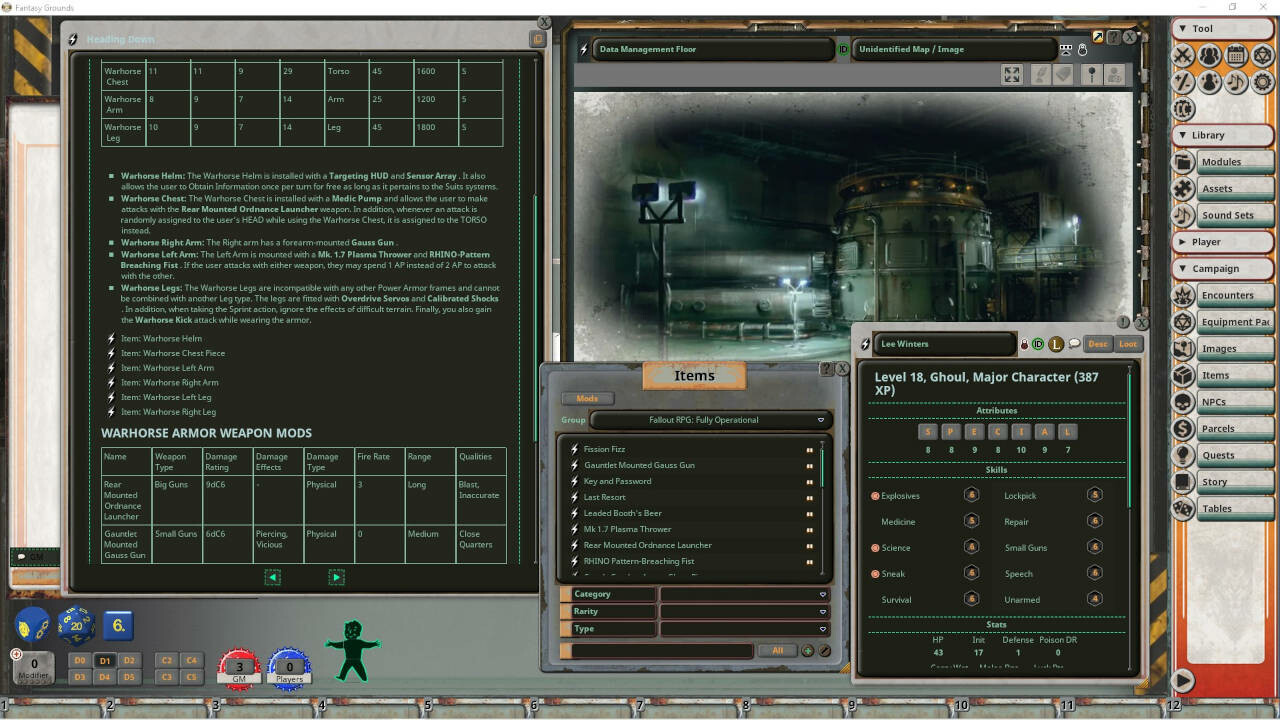The height and width of the screenshot is (720, 1280).
Task: Open the Group dropdown in the Items window
Action: pos(822,420)
